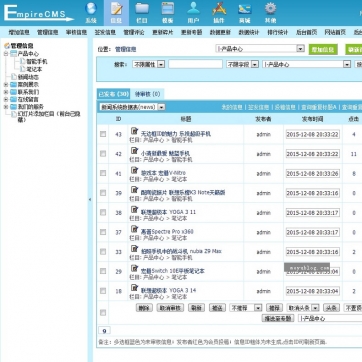
Task: Open the news data table dropdown
Action: coord(132,107)
